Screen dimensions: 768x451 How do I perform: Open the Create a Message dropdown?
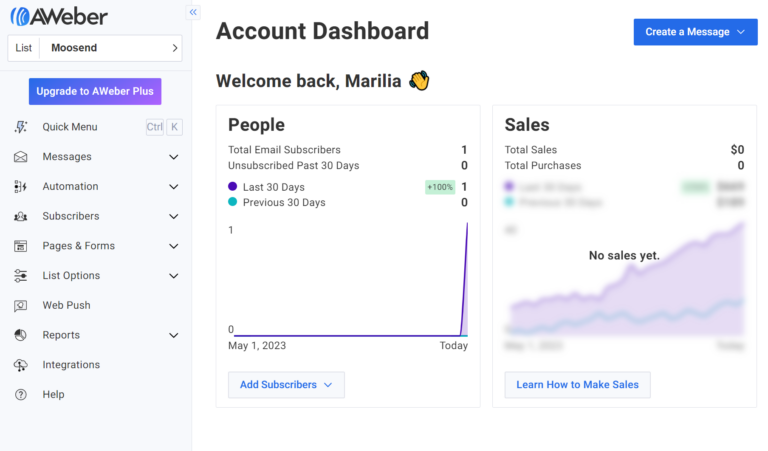click(696, 32)
